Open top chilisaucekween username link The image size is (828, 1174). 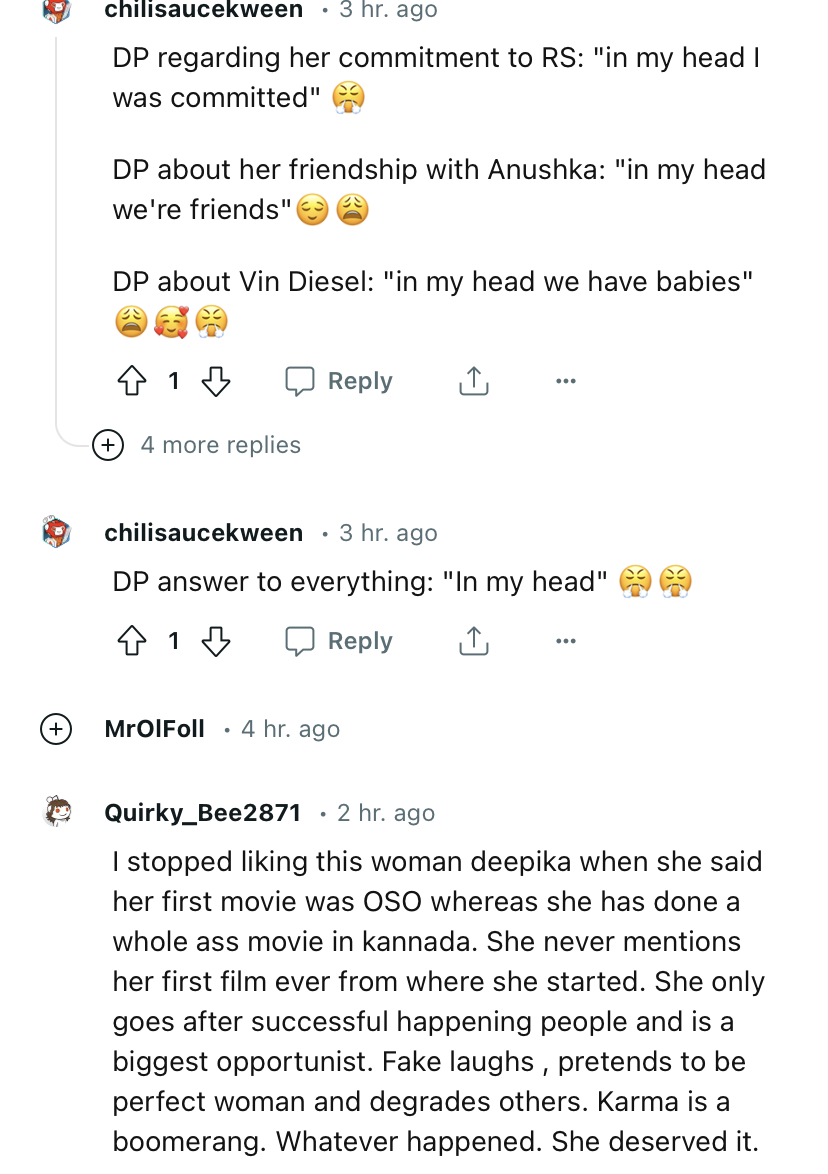(x=203, y=10)
